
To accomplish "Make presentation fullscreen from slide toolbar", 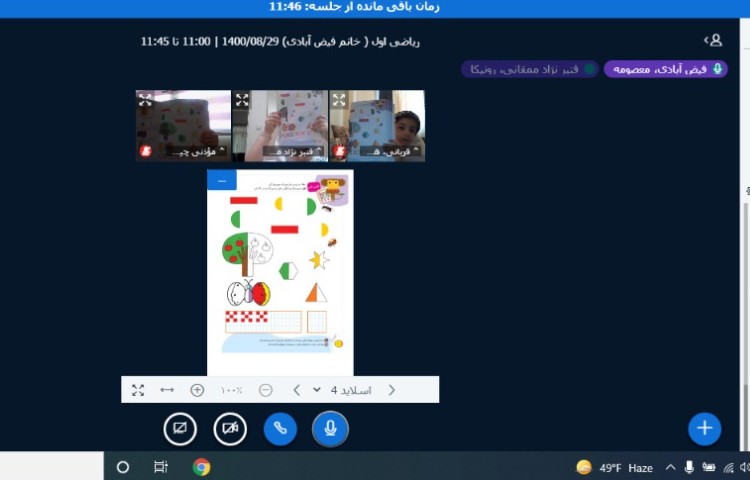I will click(138, 390).
